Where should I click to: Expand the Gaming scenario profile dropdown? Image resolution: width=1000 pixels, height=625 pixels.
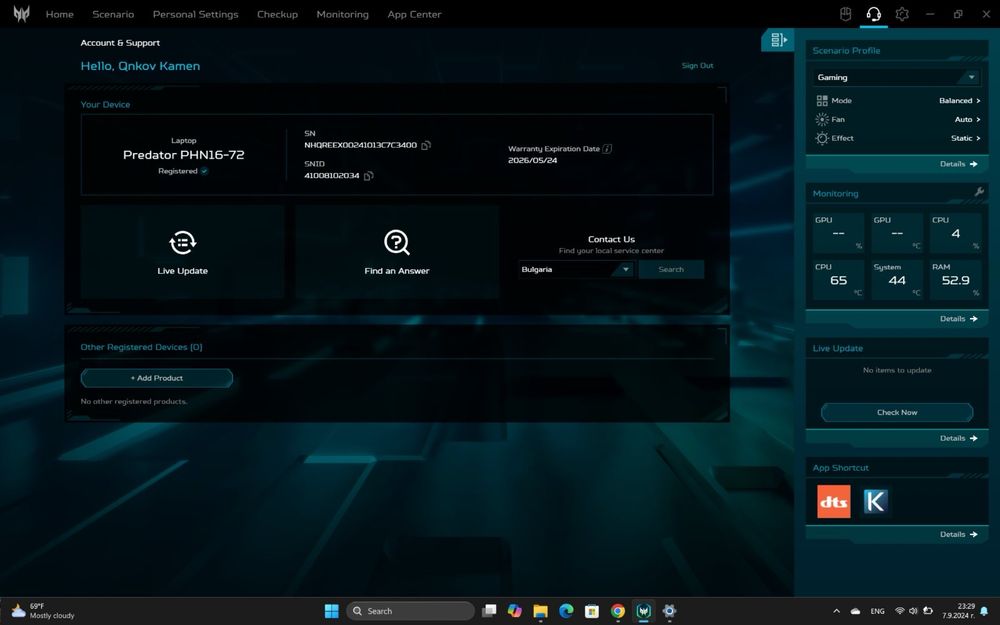pos(971,77)
